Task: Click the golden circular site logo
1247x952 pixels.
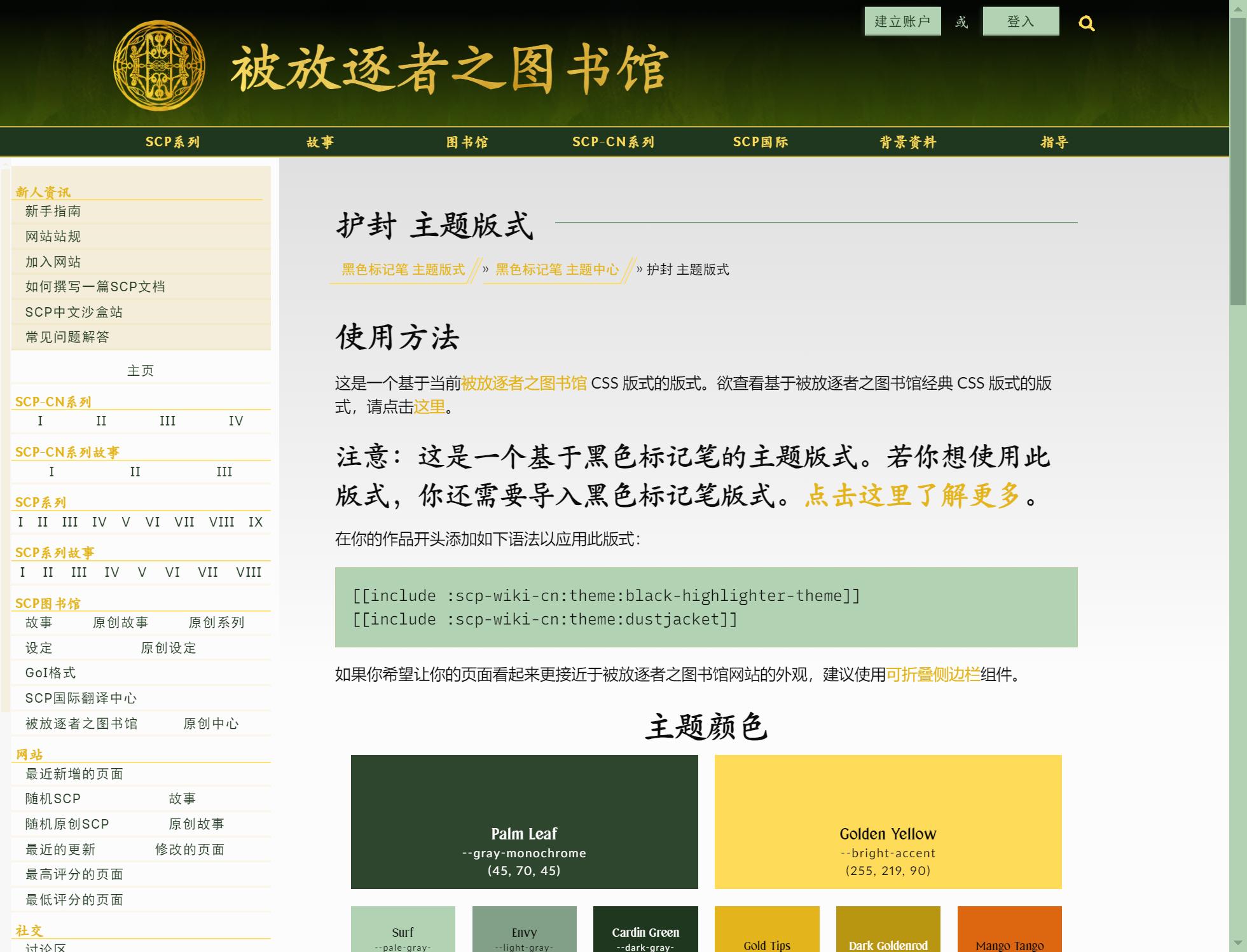Action: 159,66
